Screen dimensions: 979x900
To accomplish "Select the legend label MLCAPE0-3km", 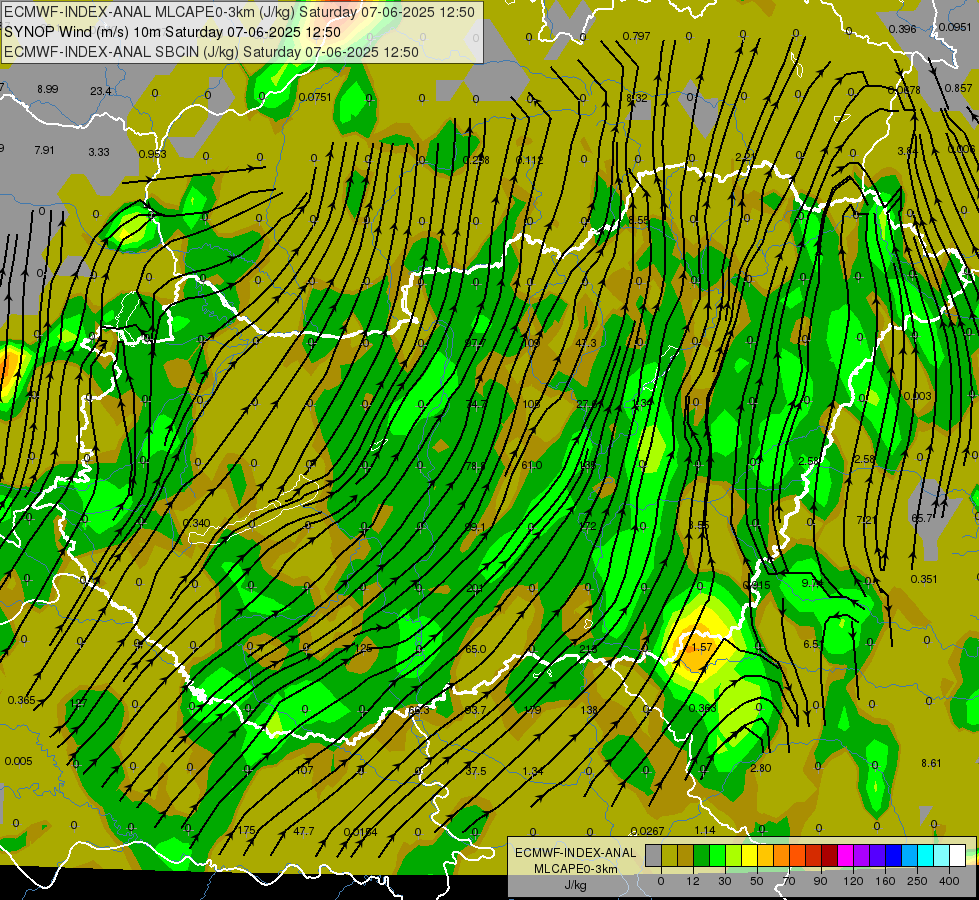I will tap(576, 869).
